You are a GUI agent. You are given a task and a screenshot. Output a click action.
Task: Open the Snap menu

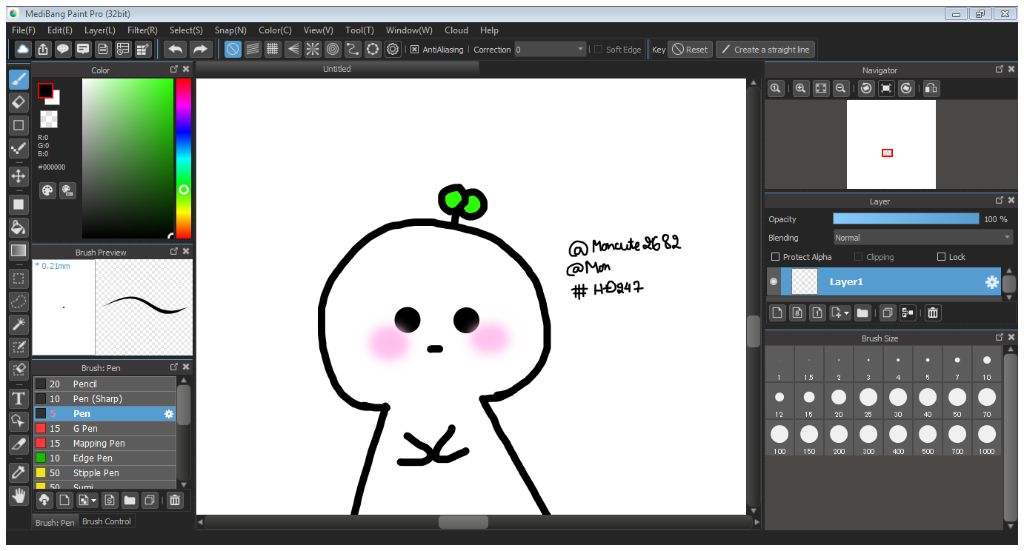230,30
